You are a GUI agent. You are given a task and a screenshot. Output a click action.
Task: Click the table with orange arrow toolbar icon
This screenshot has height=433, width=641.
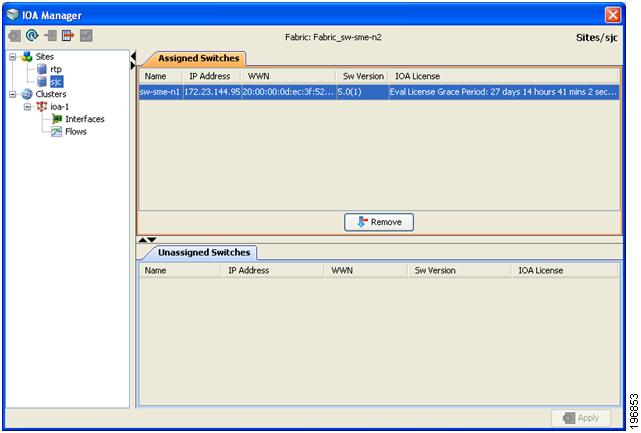tap(68, 36)
